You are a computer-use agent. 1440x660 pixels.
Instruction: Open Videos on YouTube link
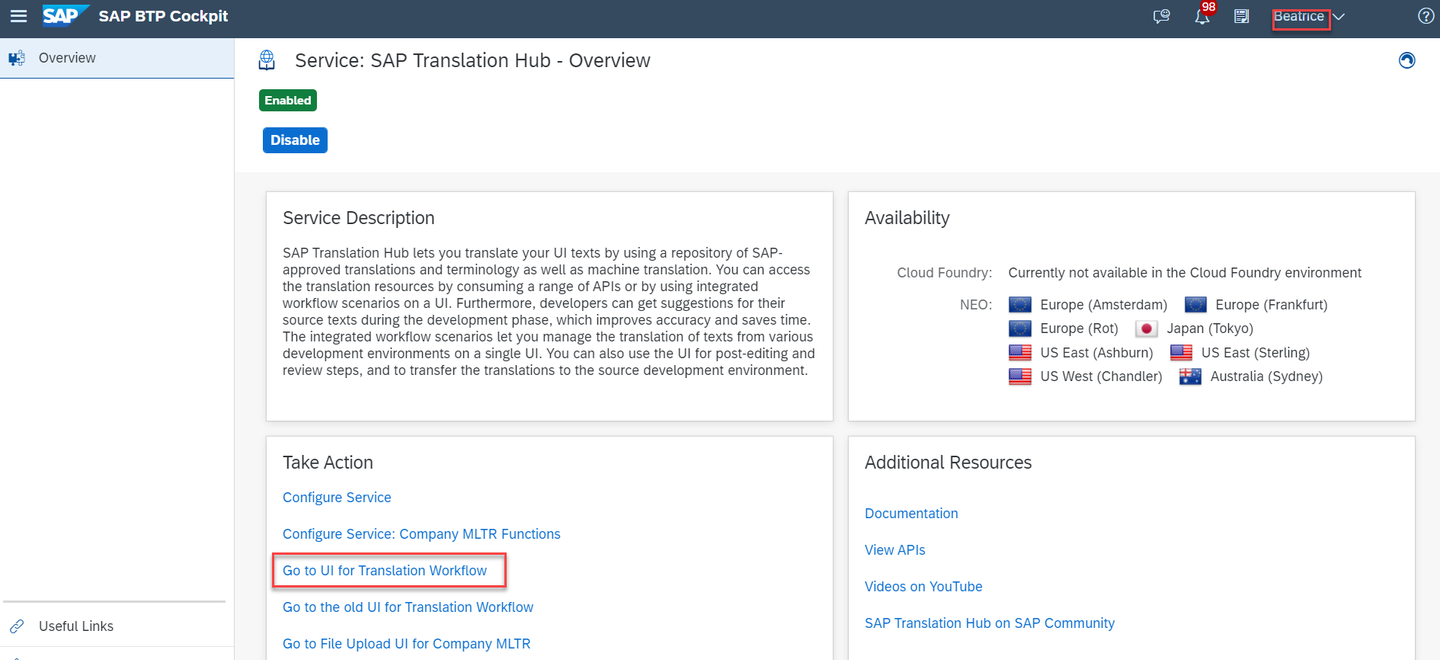coord(924,586)
